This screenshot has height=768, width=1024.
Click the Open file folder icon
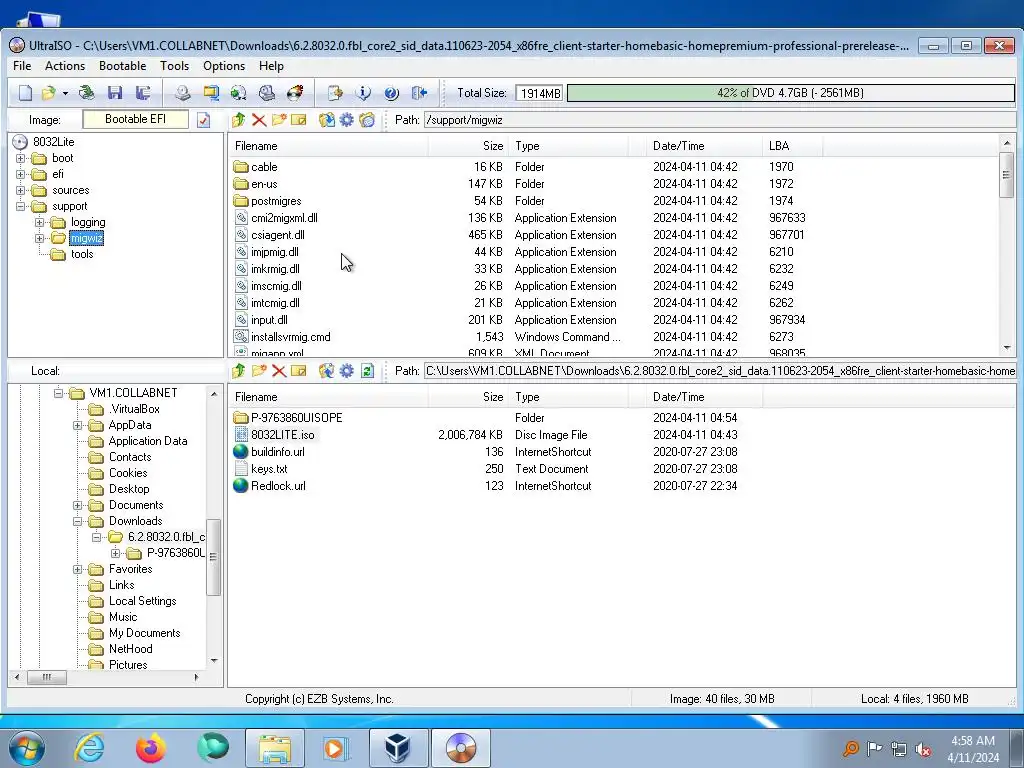click(x=48, y=93)
